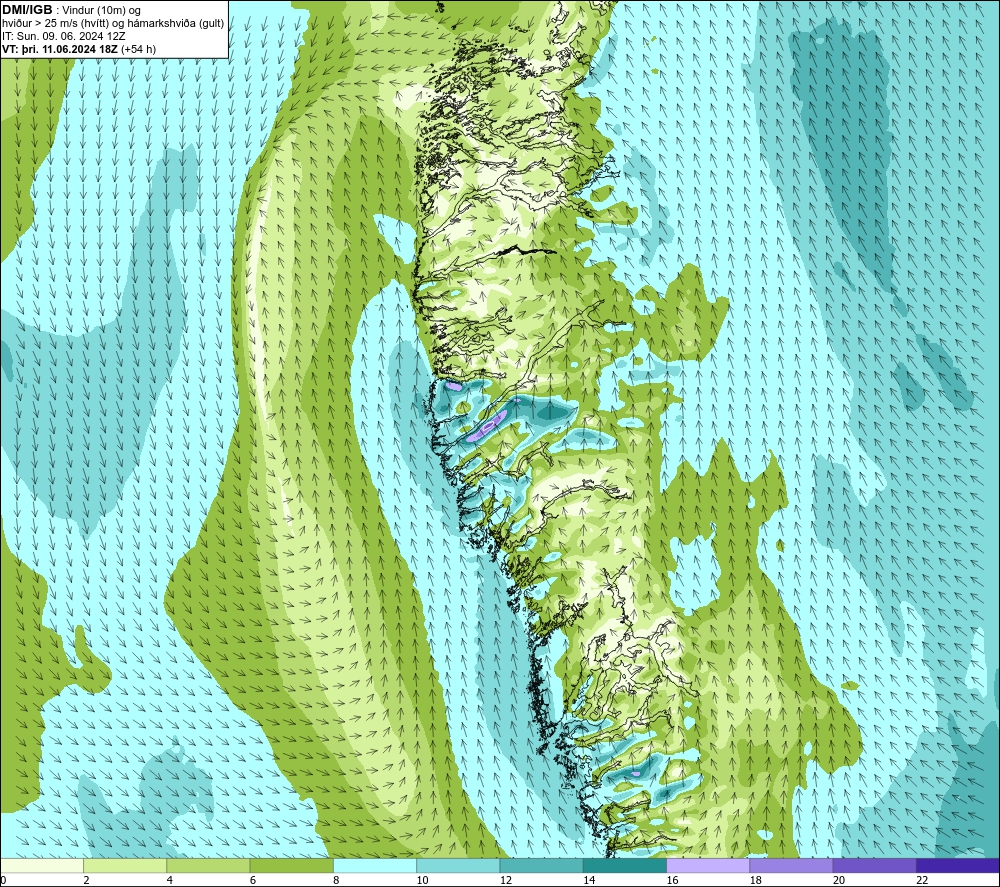Click the DMI/IGB title text
Viewport: 1000px width, 887px height.
pos(27,10)
